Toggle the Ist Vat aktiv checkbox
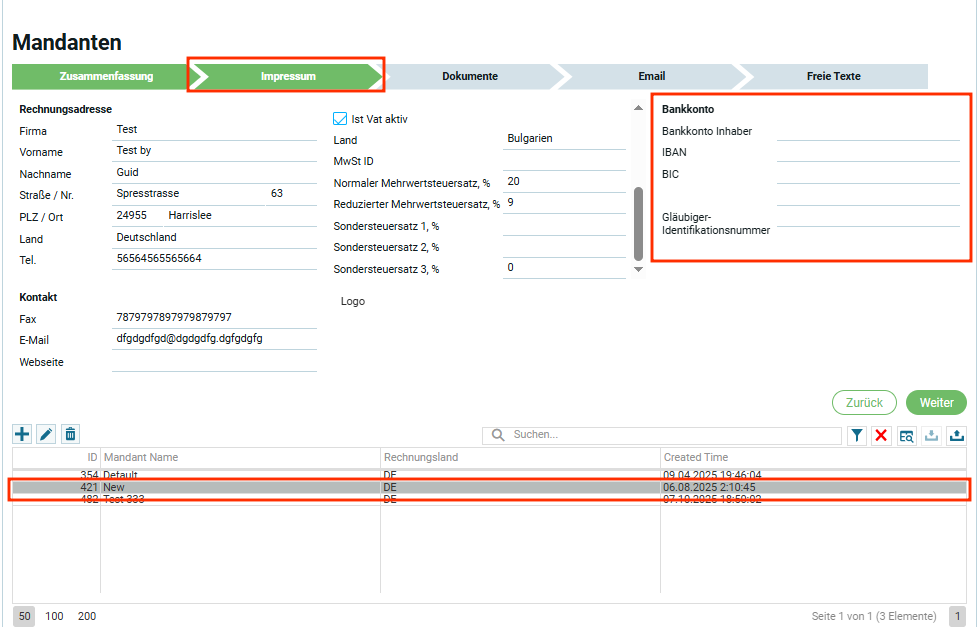This screenshot has height=627, width=977. coord(340,119)
